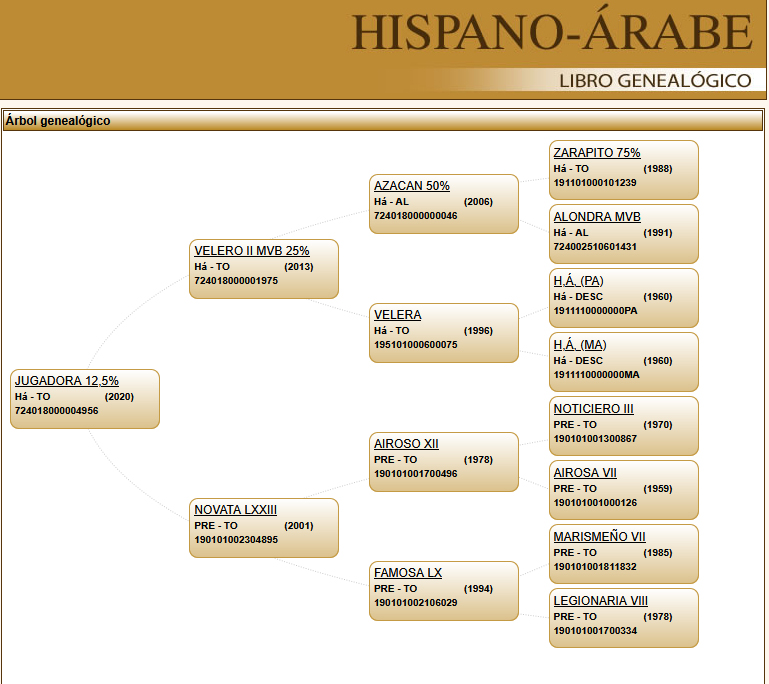Click the HISPANO-ÁRABE header title
Viewport: 769px width, 684px height.
click(x=551, y=33)
